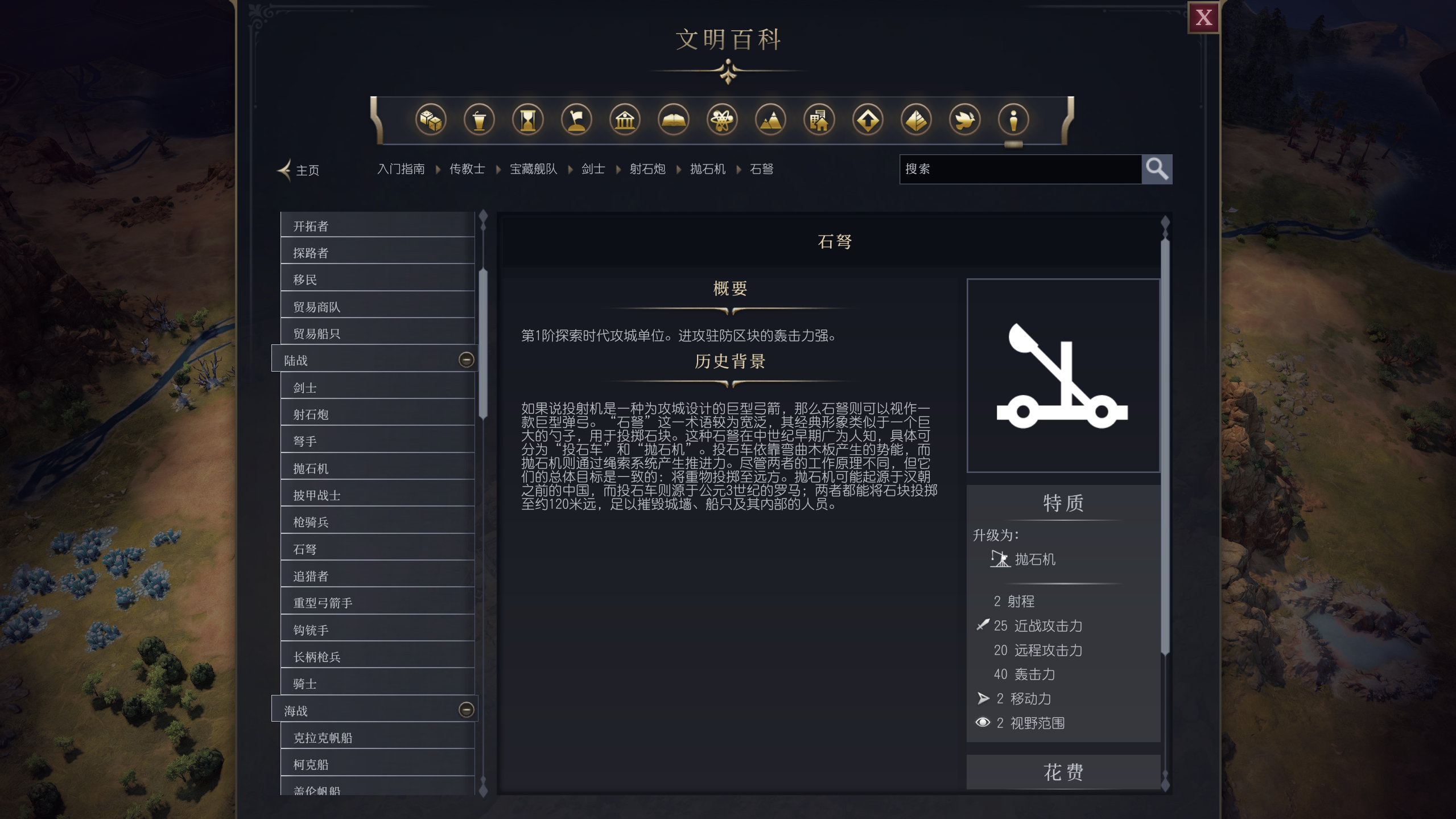Open the dove diplomacy category icon

[x=965, y=120]
